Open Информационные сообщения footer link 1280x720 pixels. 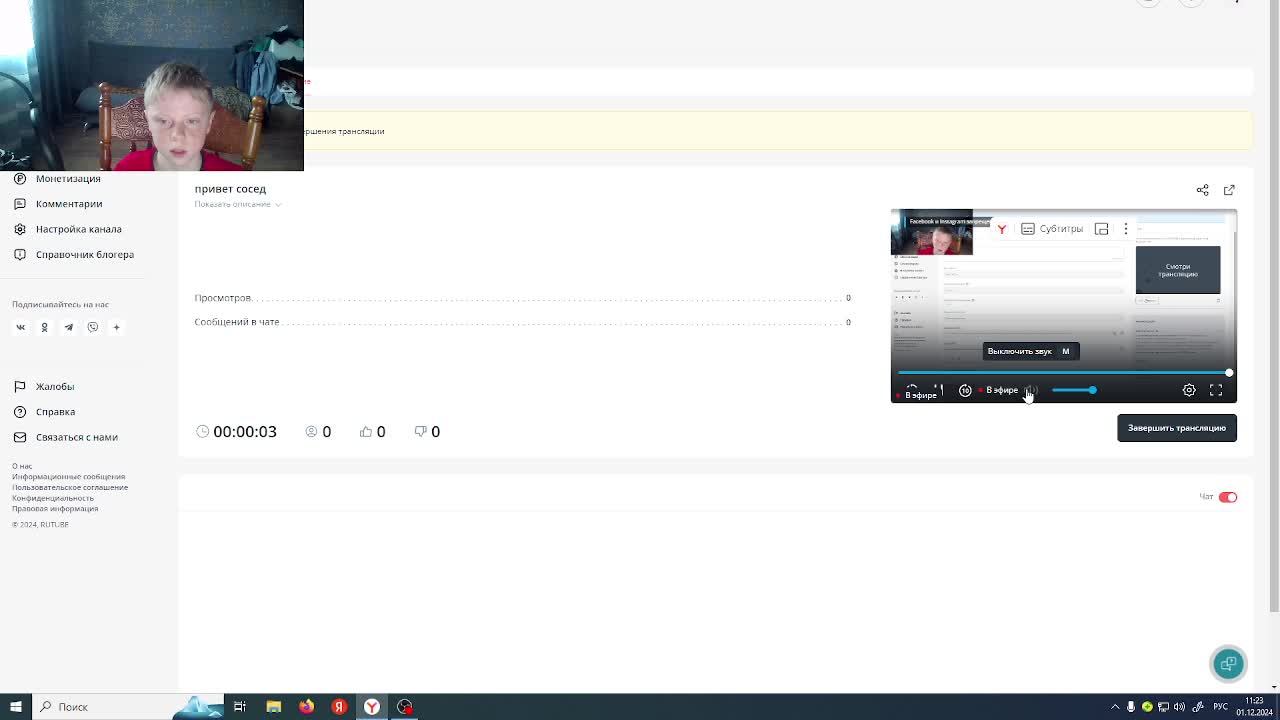click(68, 477)
